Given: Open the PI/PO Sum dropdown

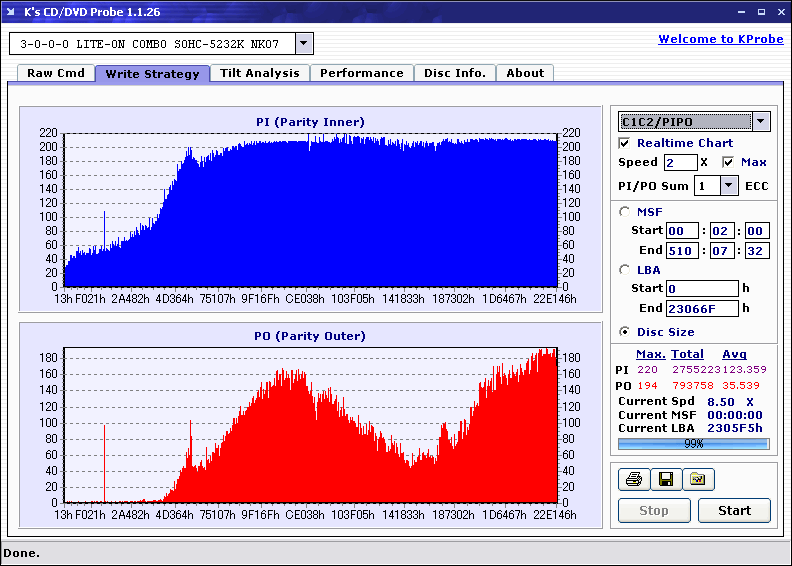Looking at the screenshot, I should pos(728,185).
